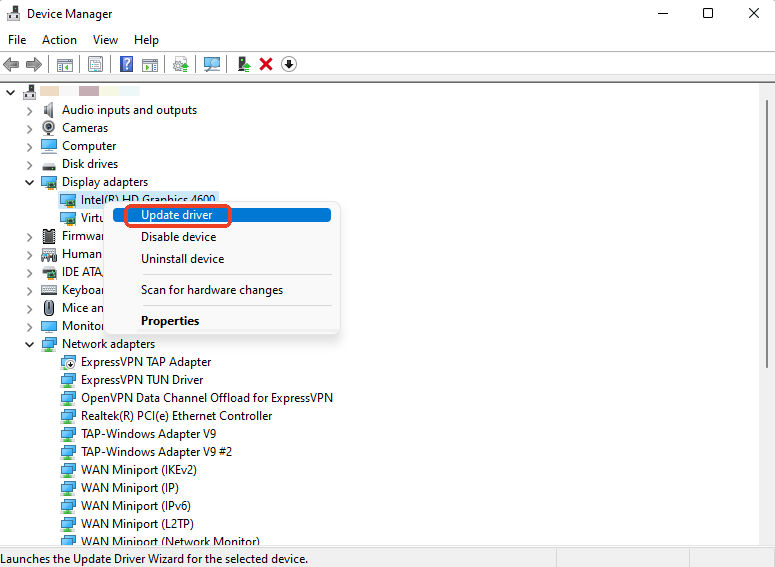This screenshot has height=567, width=775.
Task: Select WAN Miniport (IP)
Action: (x=129, y=488)
